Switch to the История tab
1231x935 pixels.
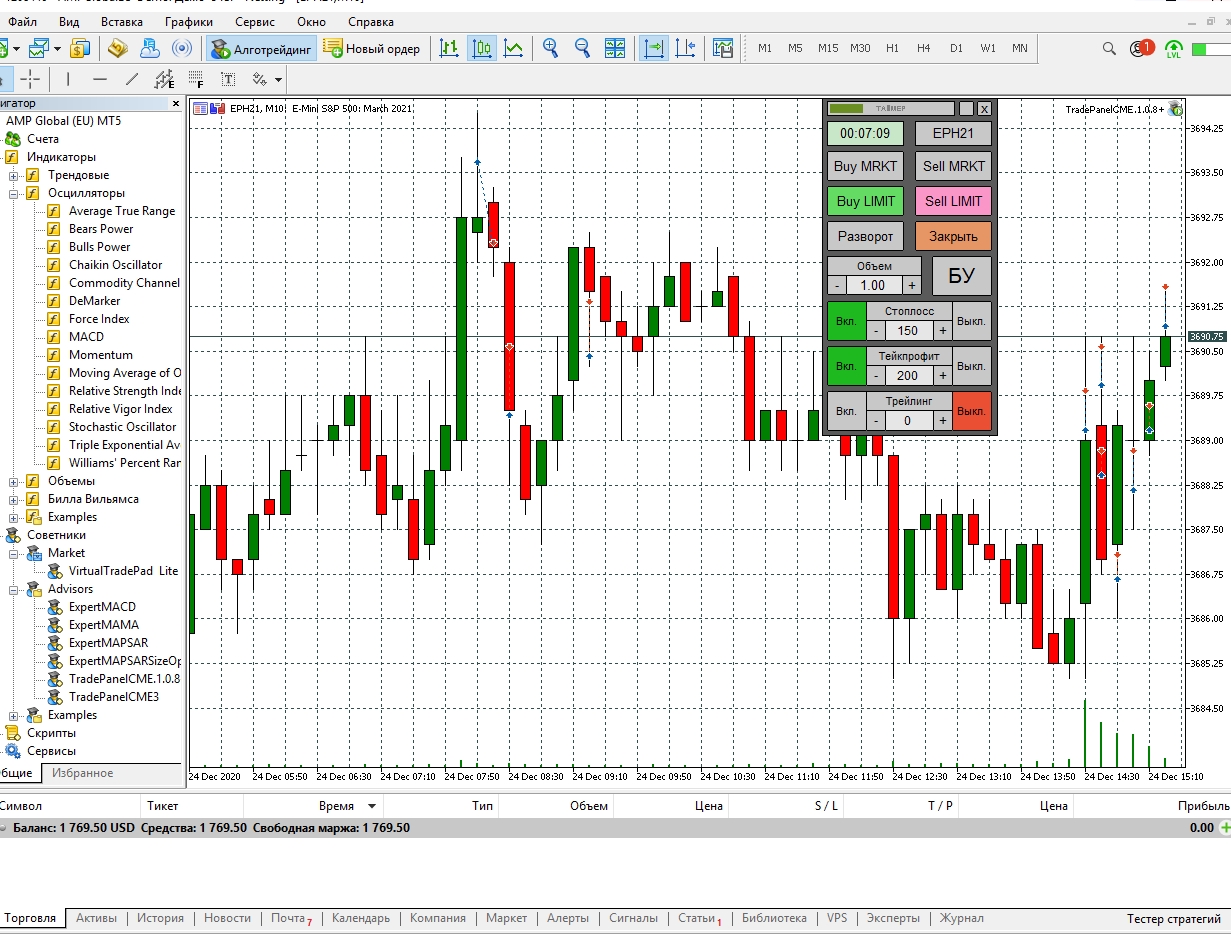161,918
